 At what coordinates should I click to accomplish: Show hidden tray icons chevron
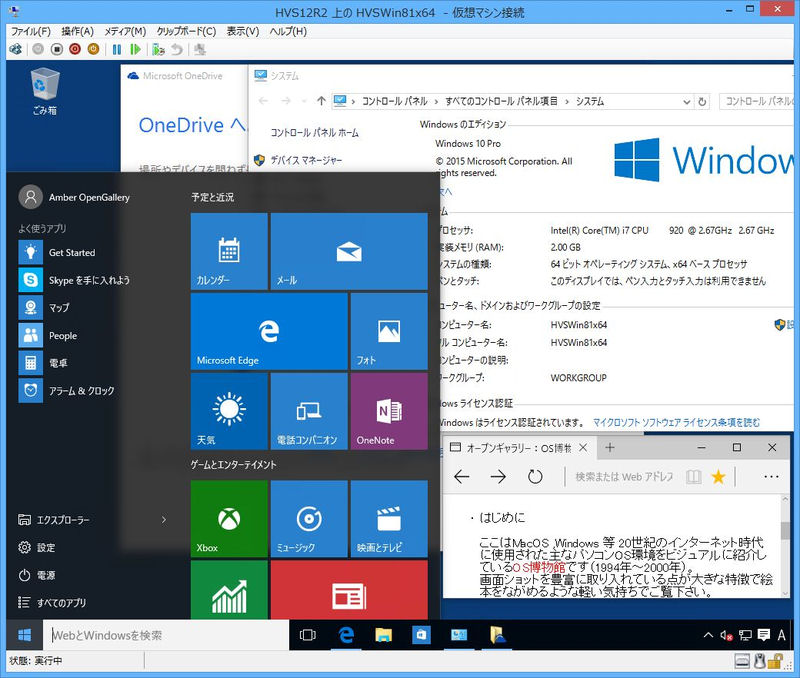pyautogui.click(x=708, y=635)
